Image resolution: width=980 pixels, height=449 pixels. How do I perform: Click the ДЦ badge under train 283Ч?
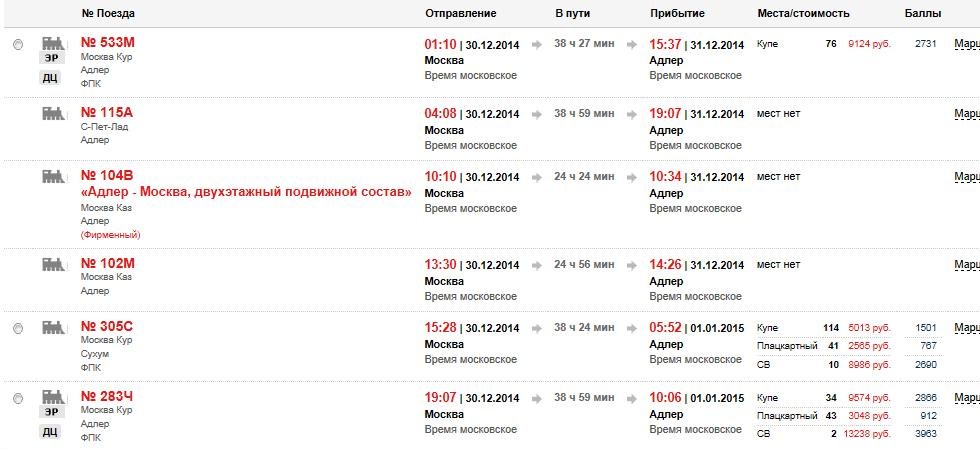tap(50, 431)
